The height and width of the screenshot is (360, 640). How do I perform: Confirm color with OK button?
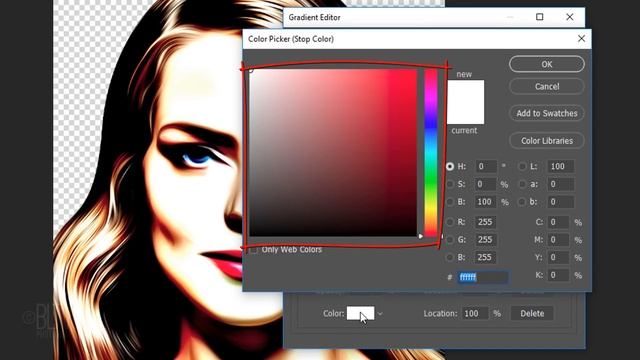(x=547, y=64)
